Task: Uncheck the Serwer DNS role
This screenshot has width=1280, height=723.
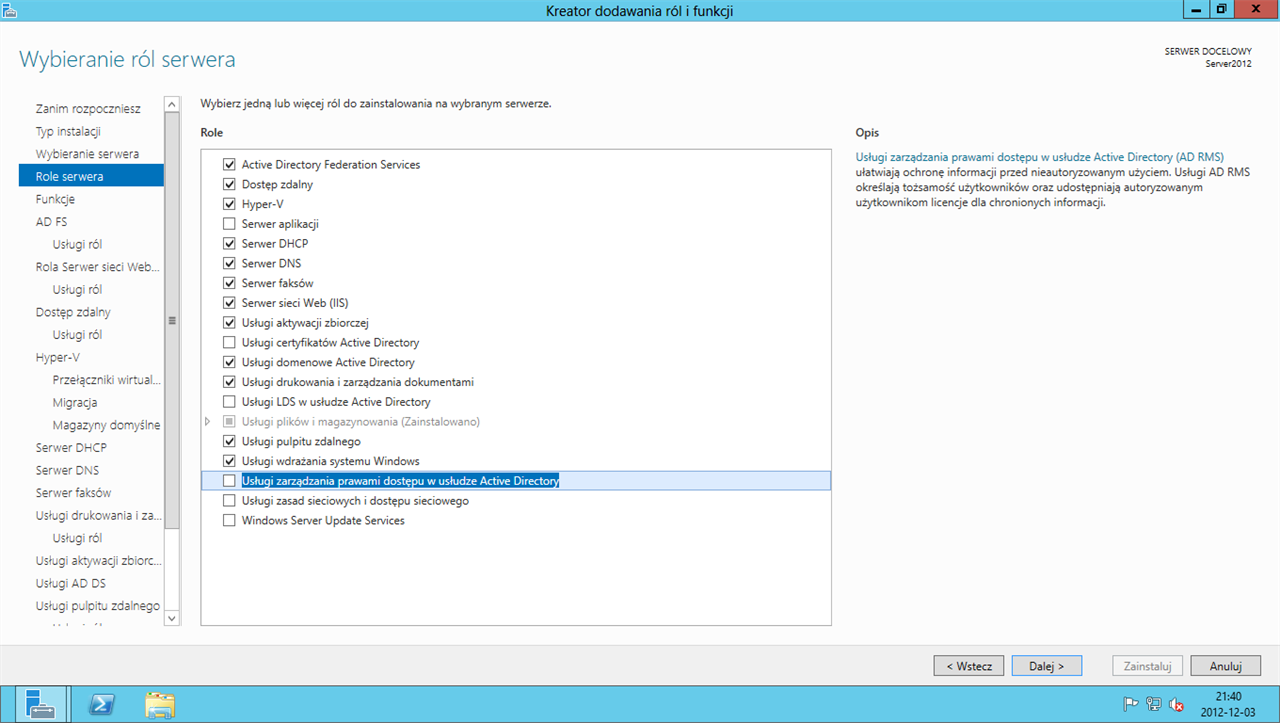Action: pos(229,263)
